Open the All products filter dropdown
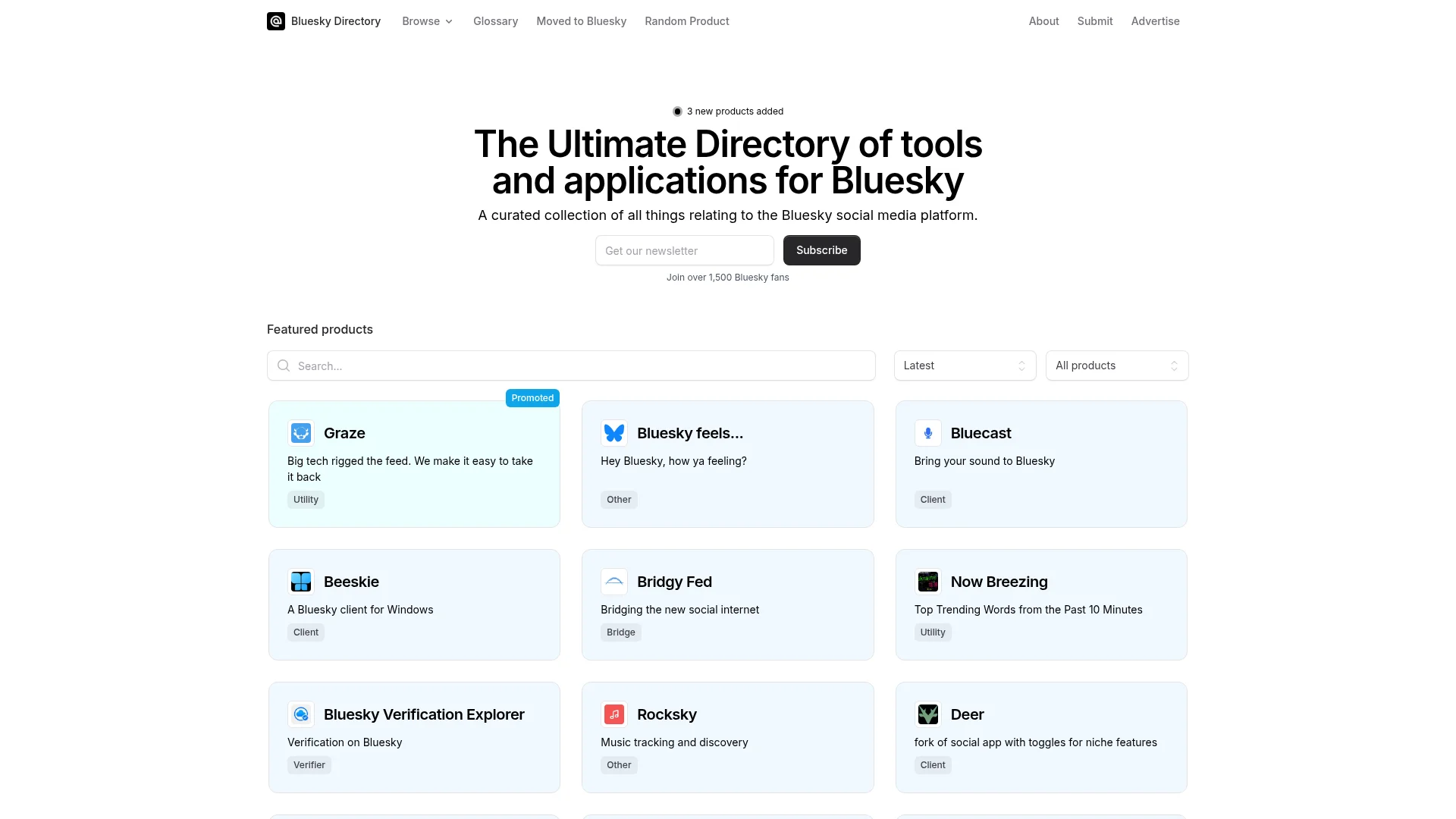Screen dimensions: 1456x819 coord(1117,366)
